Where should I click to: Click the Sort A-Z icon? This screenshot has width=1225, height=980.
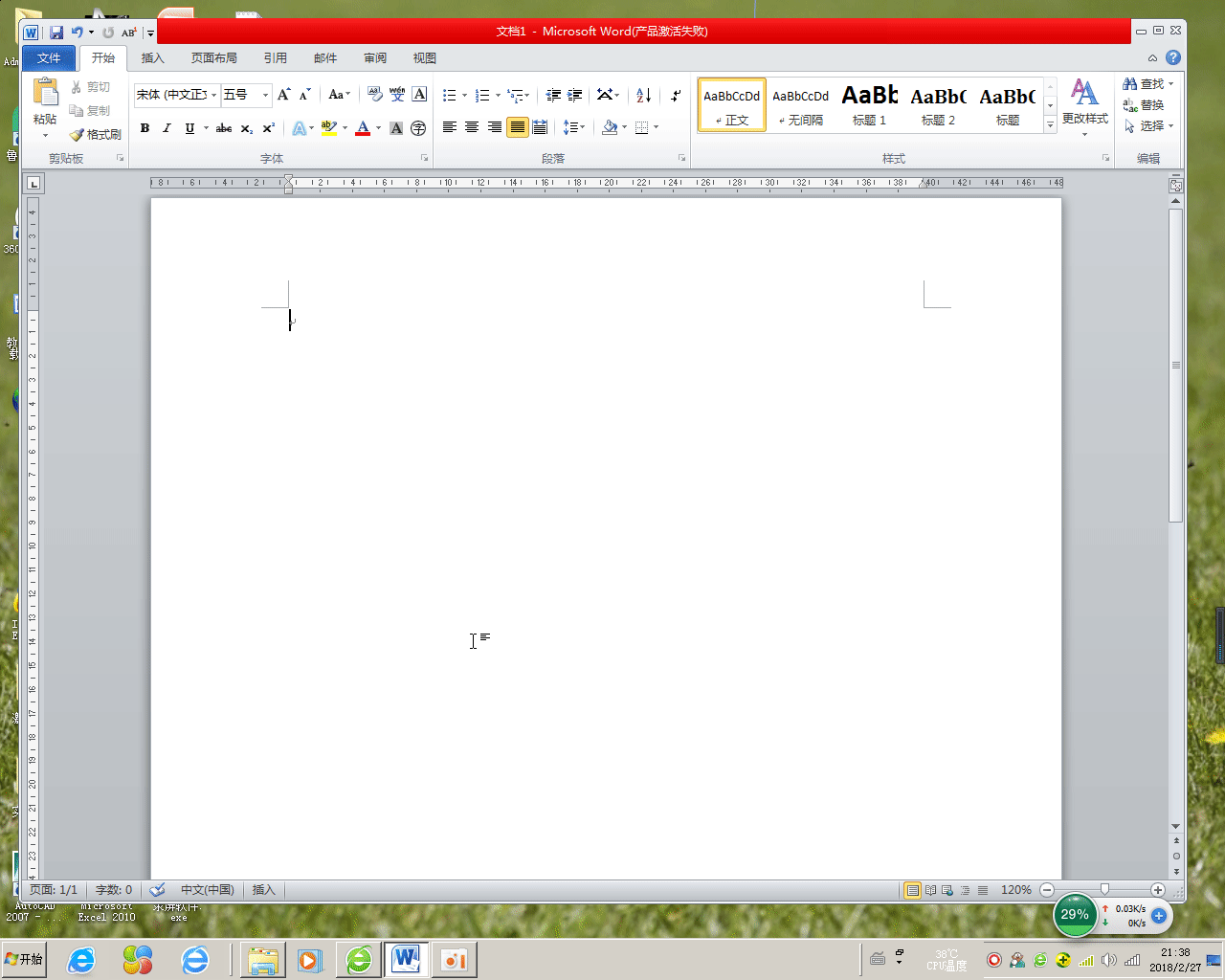(x=643, y=95)
